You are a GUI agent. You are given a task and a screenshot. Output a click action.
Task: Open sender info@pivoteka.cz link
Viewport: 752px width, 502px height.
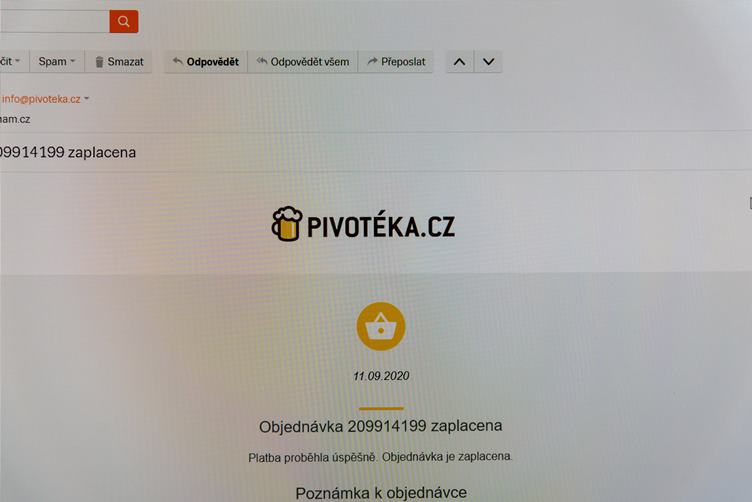[41, 99]
